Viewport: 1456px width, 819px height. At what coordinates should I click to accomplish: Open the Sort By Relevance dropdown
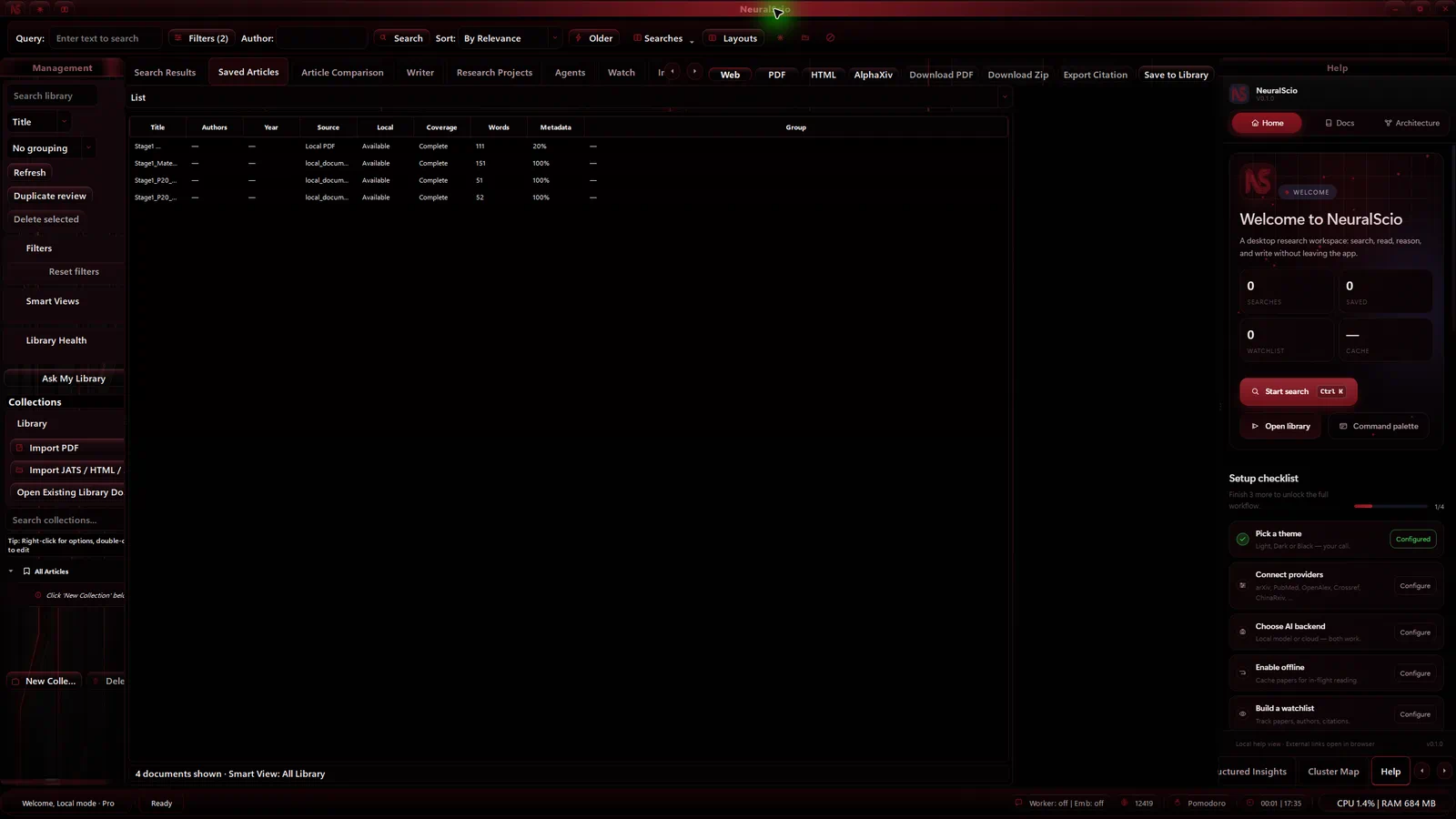tap(510, 38)
